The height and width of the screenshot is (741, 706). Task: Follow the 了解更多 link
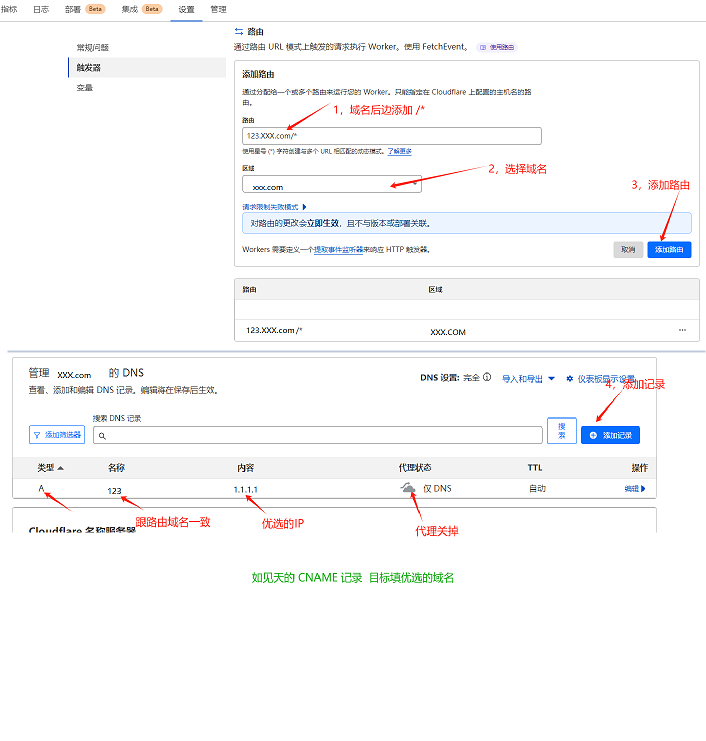(x=399, y=151)
